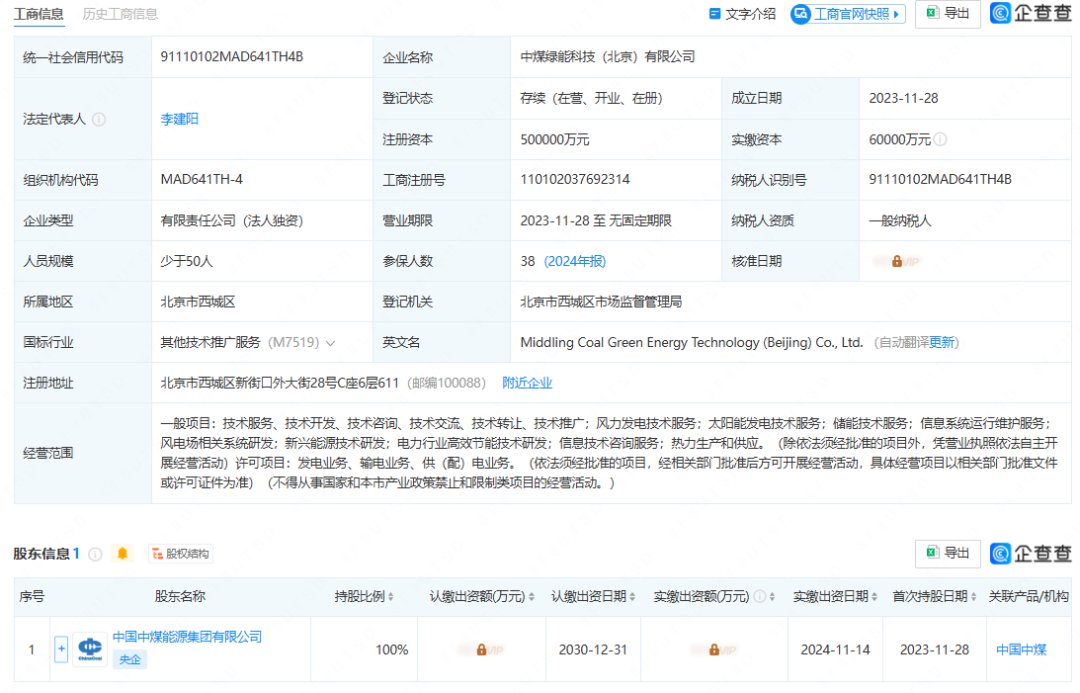This screenshot has width=1080, height=693.
Task: Switch to 历史工商信息 tab
Action: coord(120,14)
